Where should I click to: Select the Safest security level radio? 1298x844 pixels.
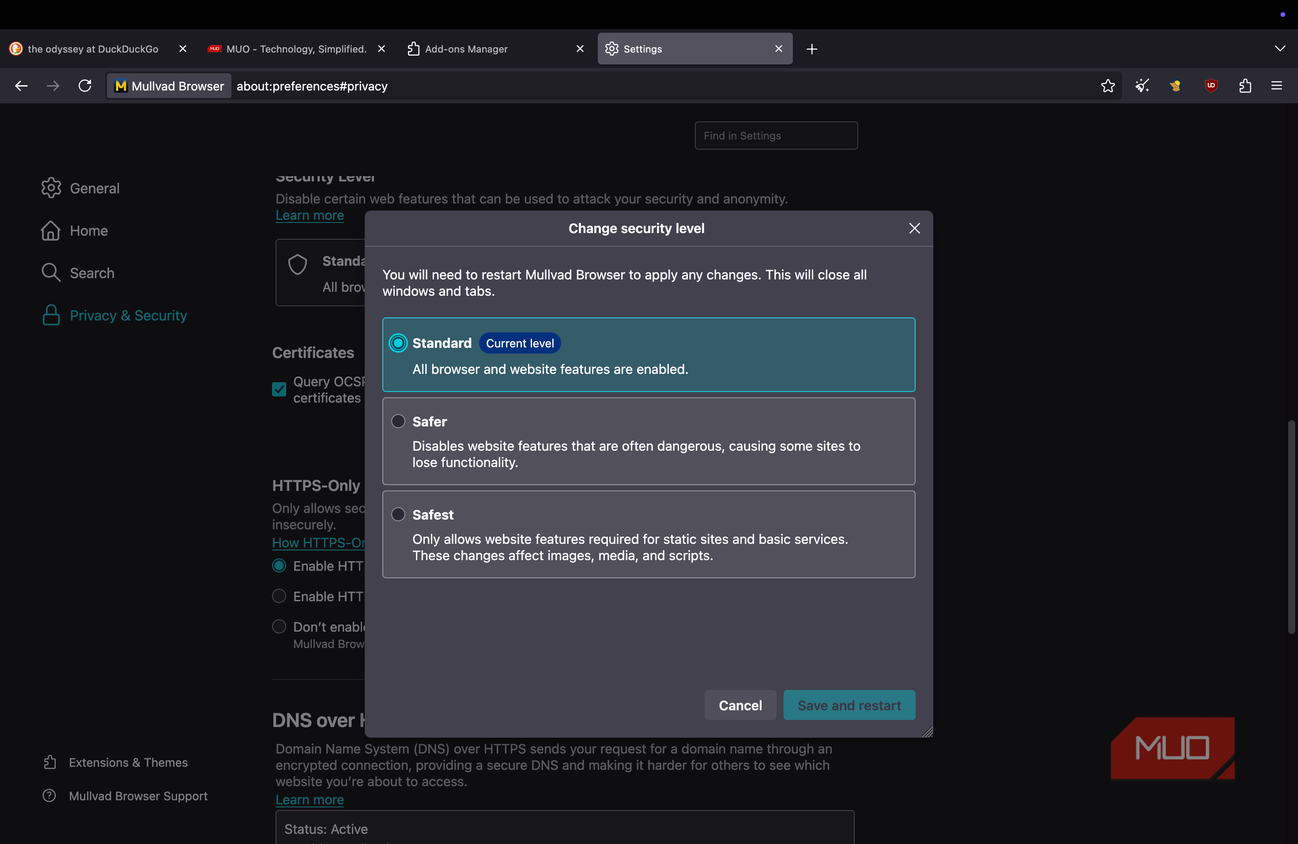[398, 515]
